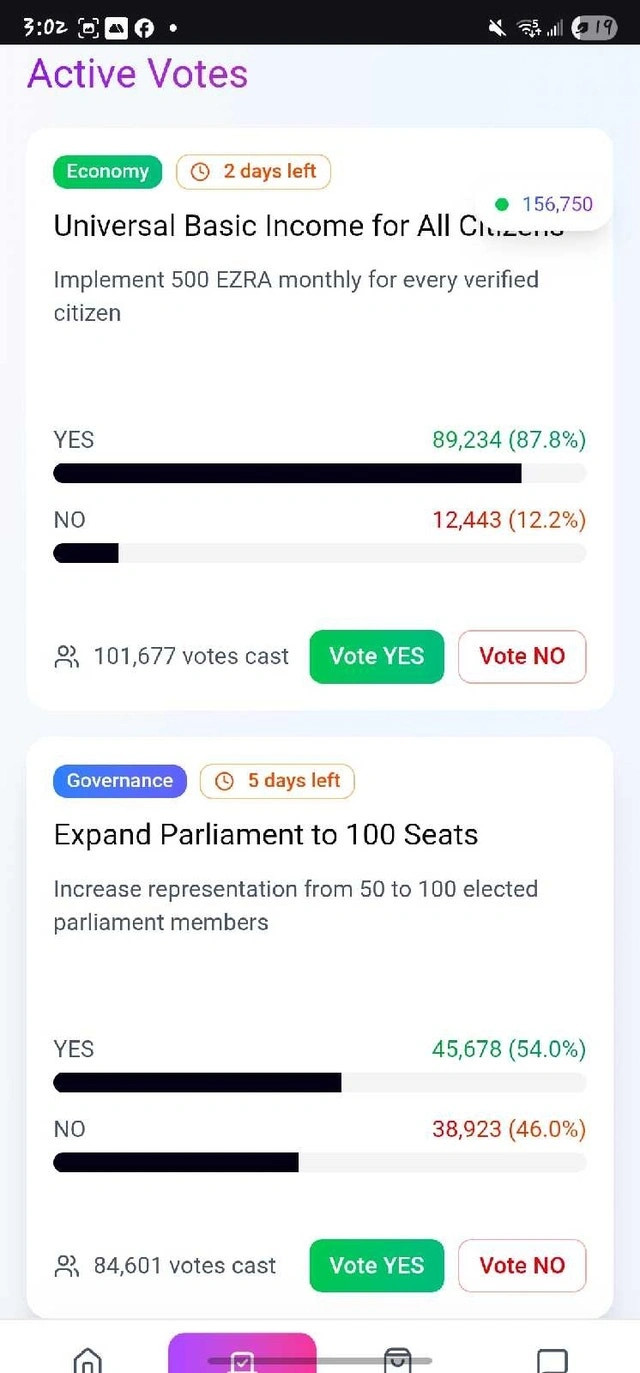This screenshot has height=1373, width=640.
Task: Tap the green online dot by 156,750
Action: [502, 205]
